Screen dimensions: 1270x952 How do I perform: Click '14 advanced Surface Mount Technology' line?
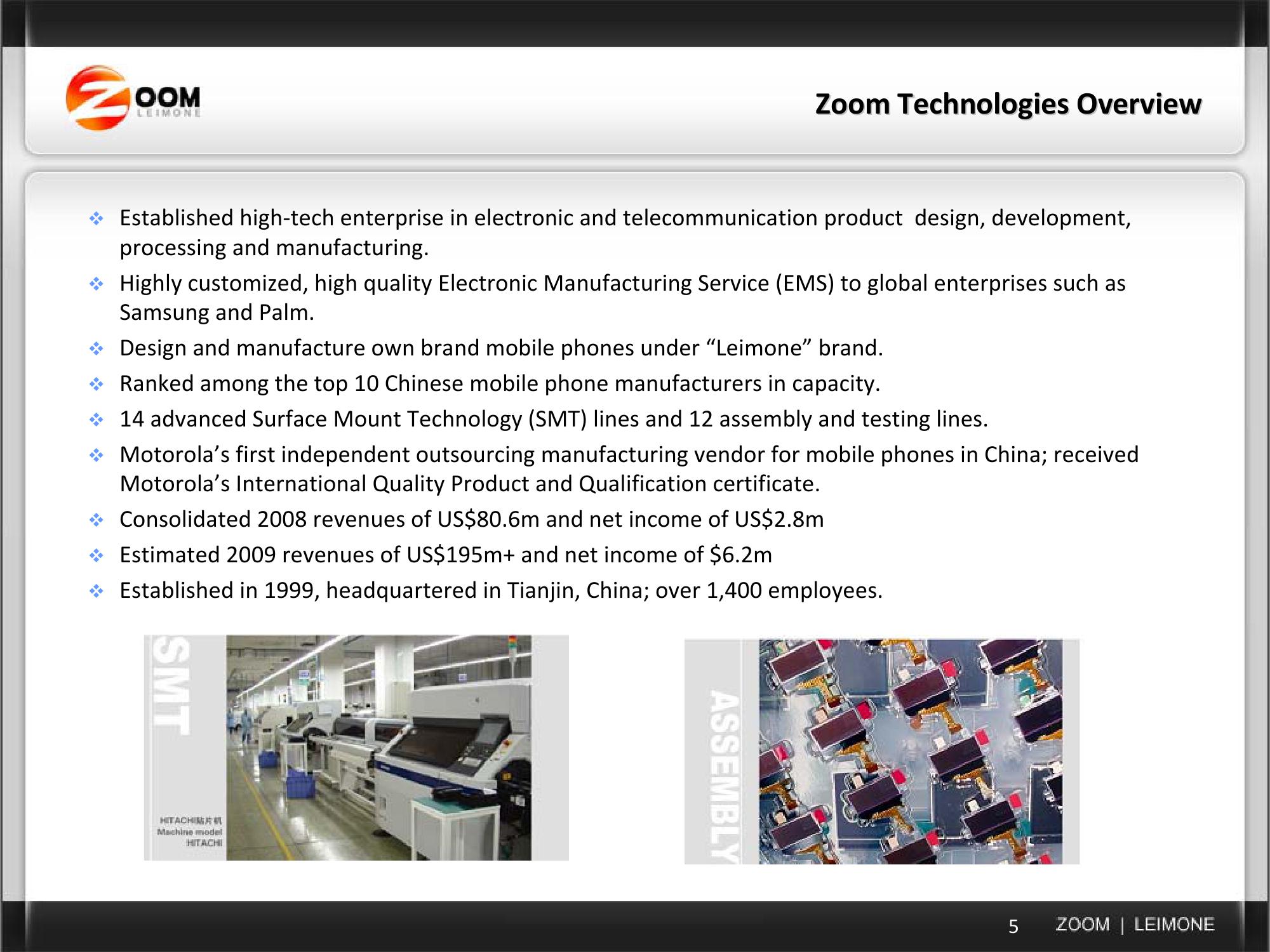(x=554, y=419)
